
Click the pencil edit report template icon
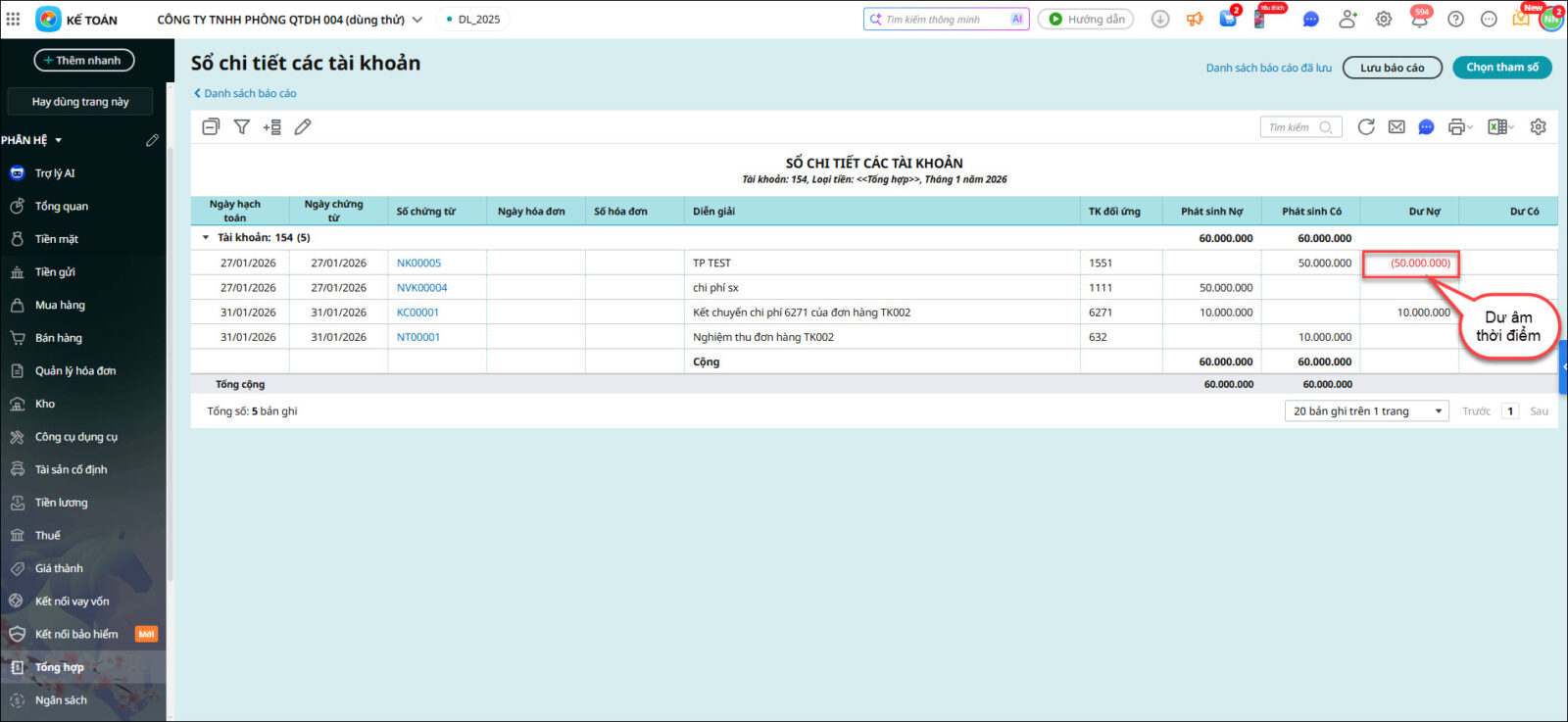pos(303,126)
